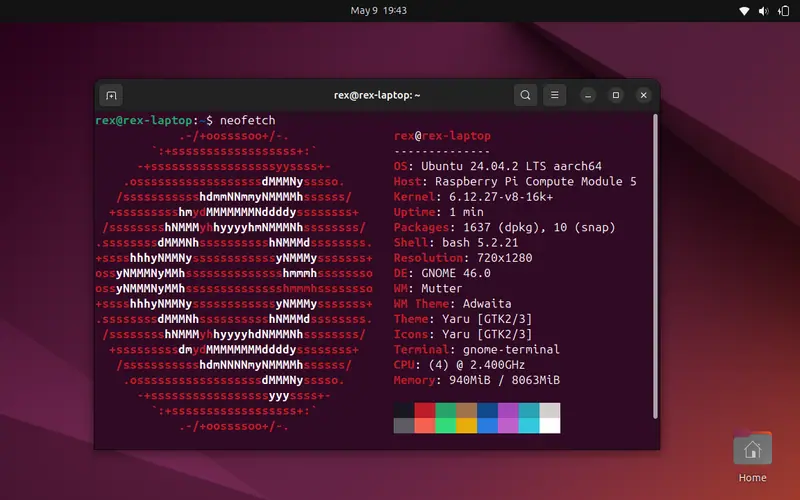Click the terminal vertical scrollbar
The image size is (800, 500).
[x=655, y=266]
